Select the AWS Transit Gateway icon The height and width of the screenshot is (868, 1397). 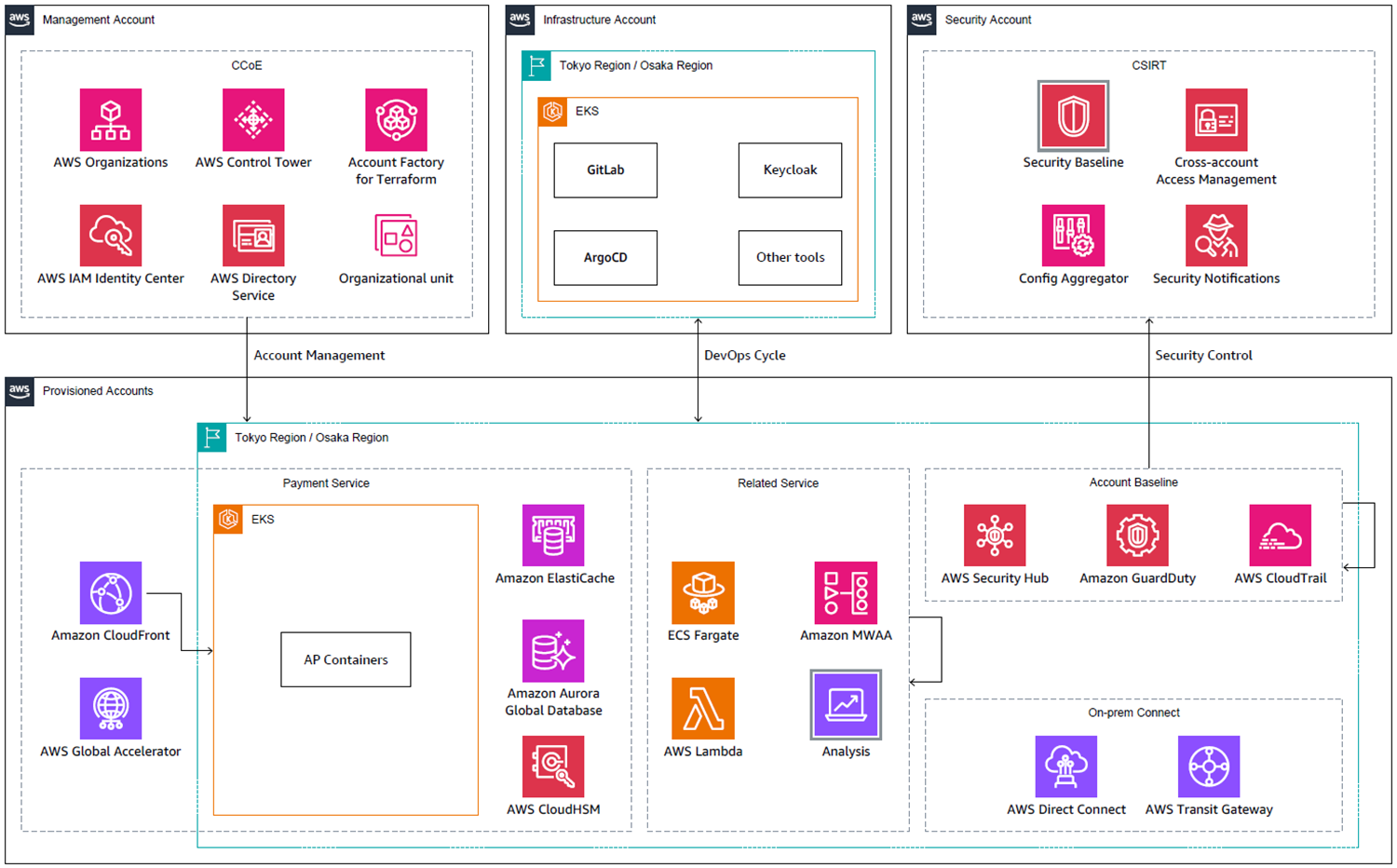1209,766
